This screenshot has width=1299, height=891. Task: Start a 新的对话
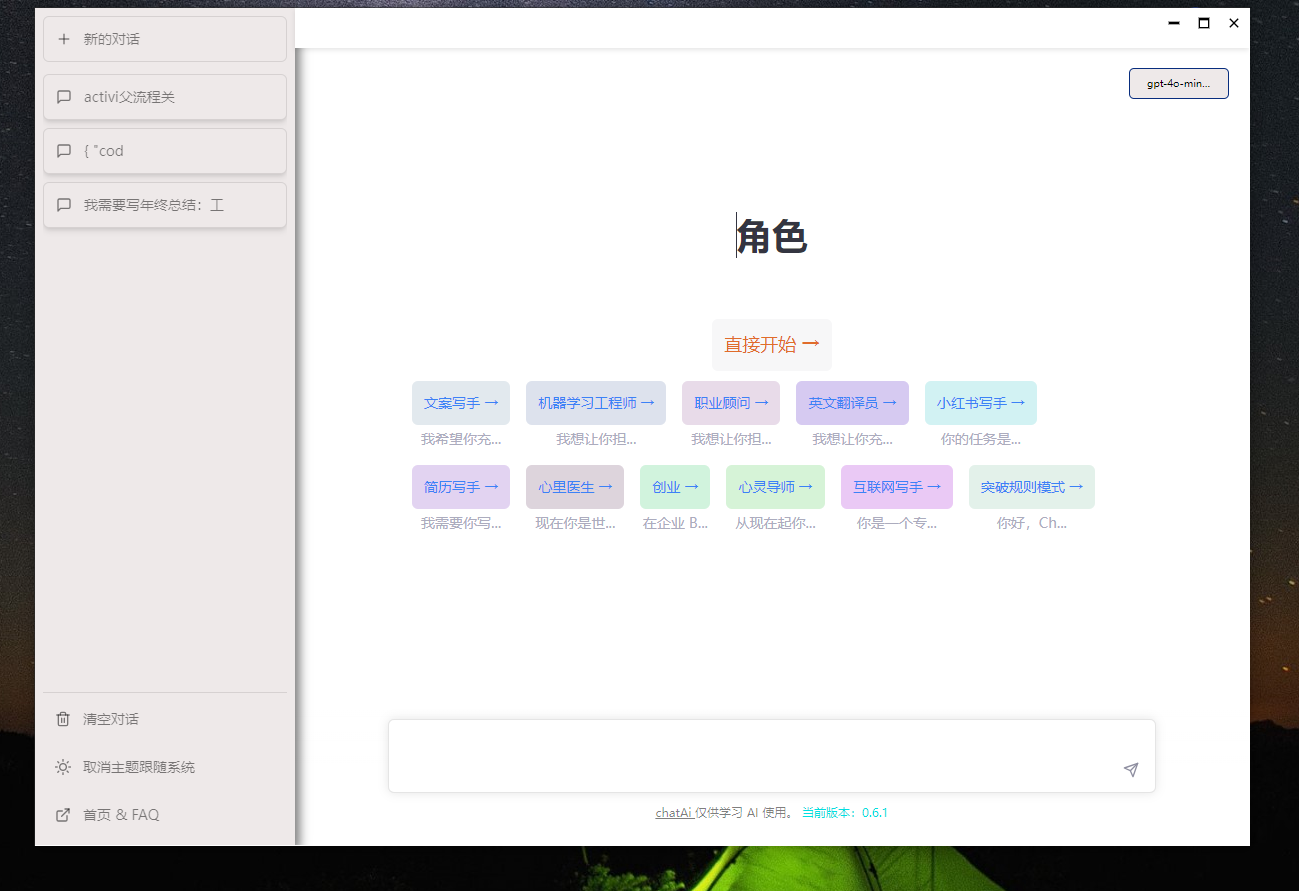[165, 39]
